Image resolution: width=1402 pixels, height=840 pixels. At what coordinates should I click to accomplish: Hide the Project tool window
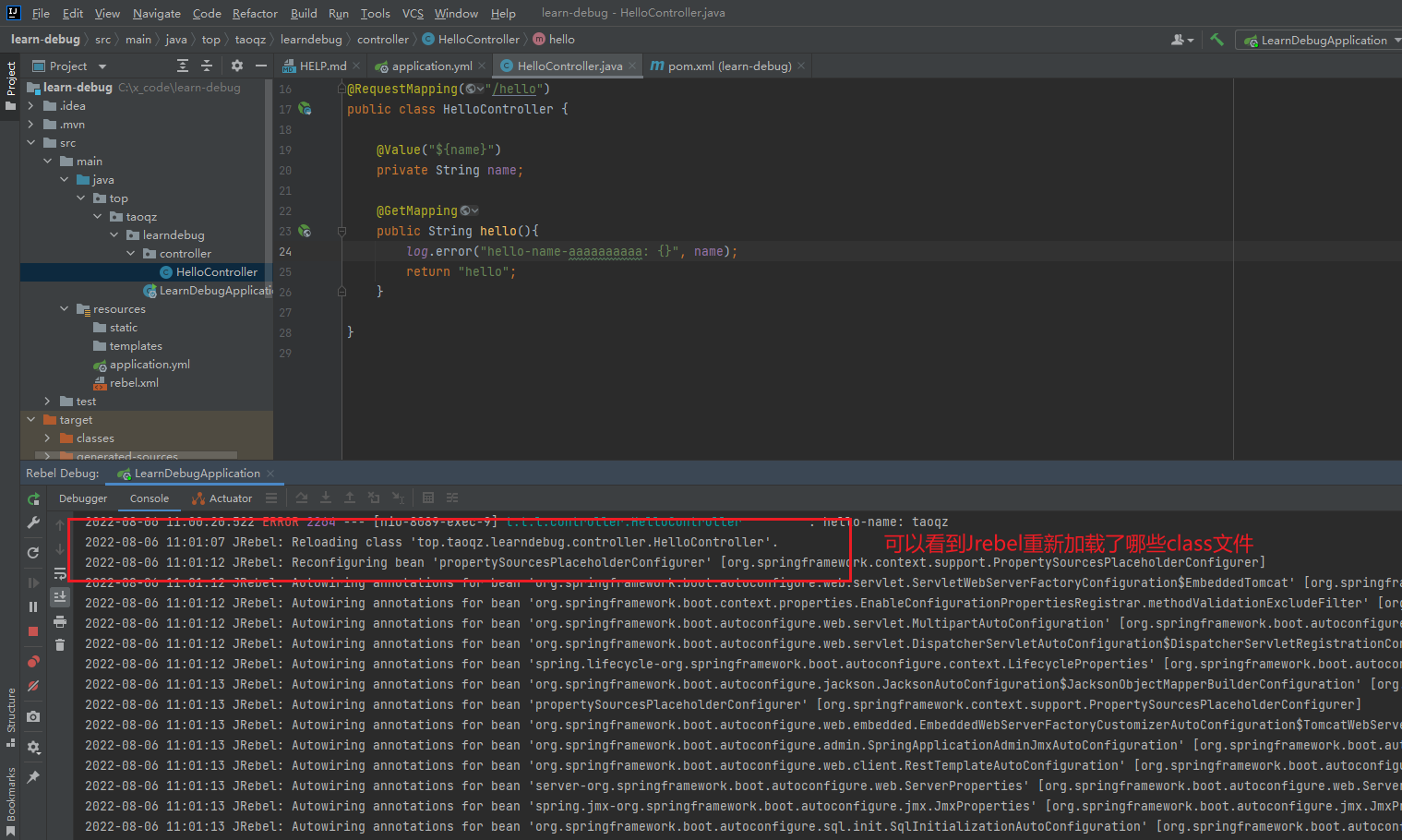[x=261, y=66]
